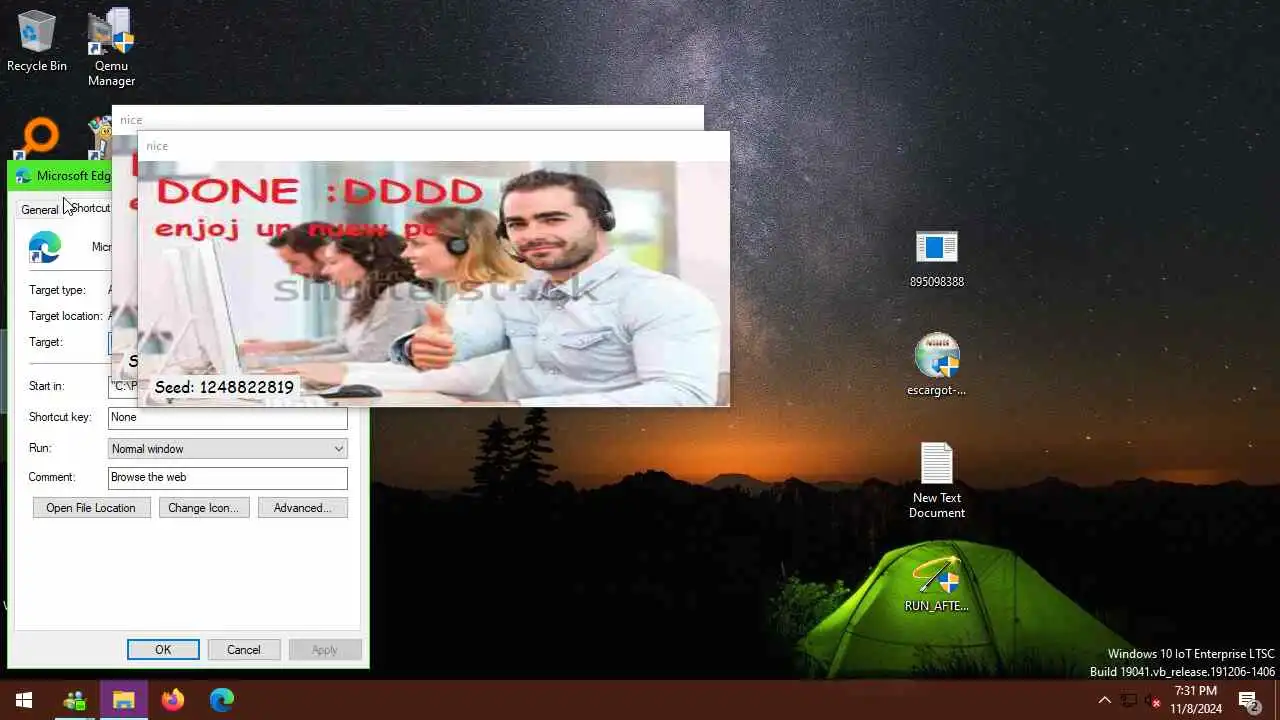Click the Shortcut key field
Image resolution: width=1280 pixels, height=720 pixels.
227,418
